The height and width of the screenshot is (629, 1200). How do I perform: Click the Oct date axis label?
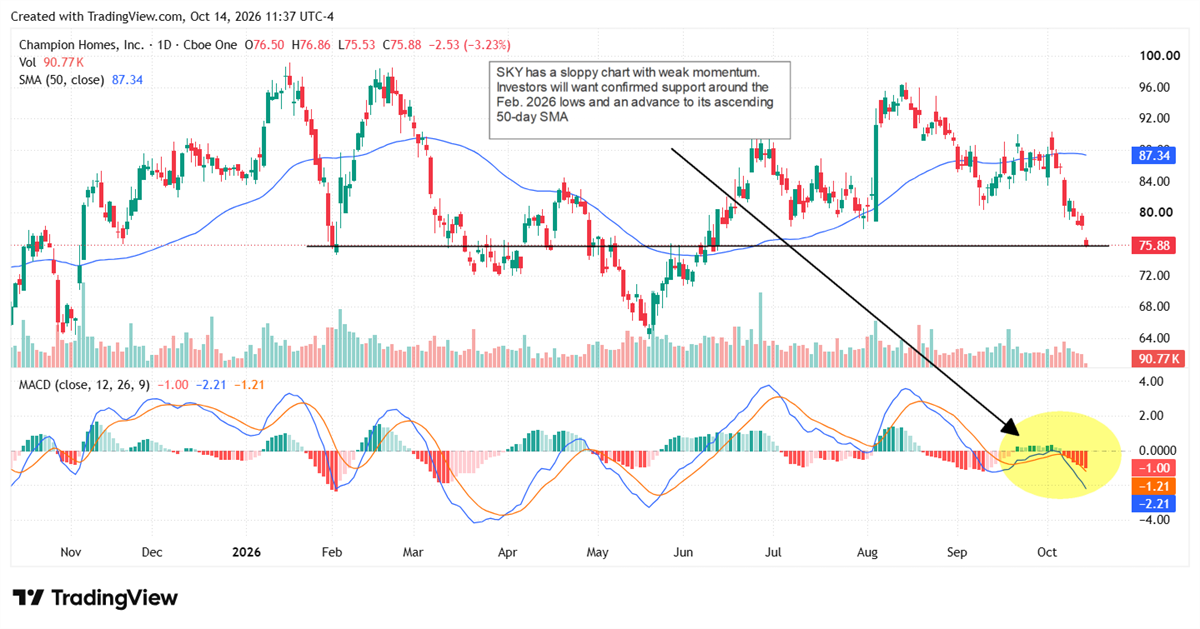(1047, 552)
